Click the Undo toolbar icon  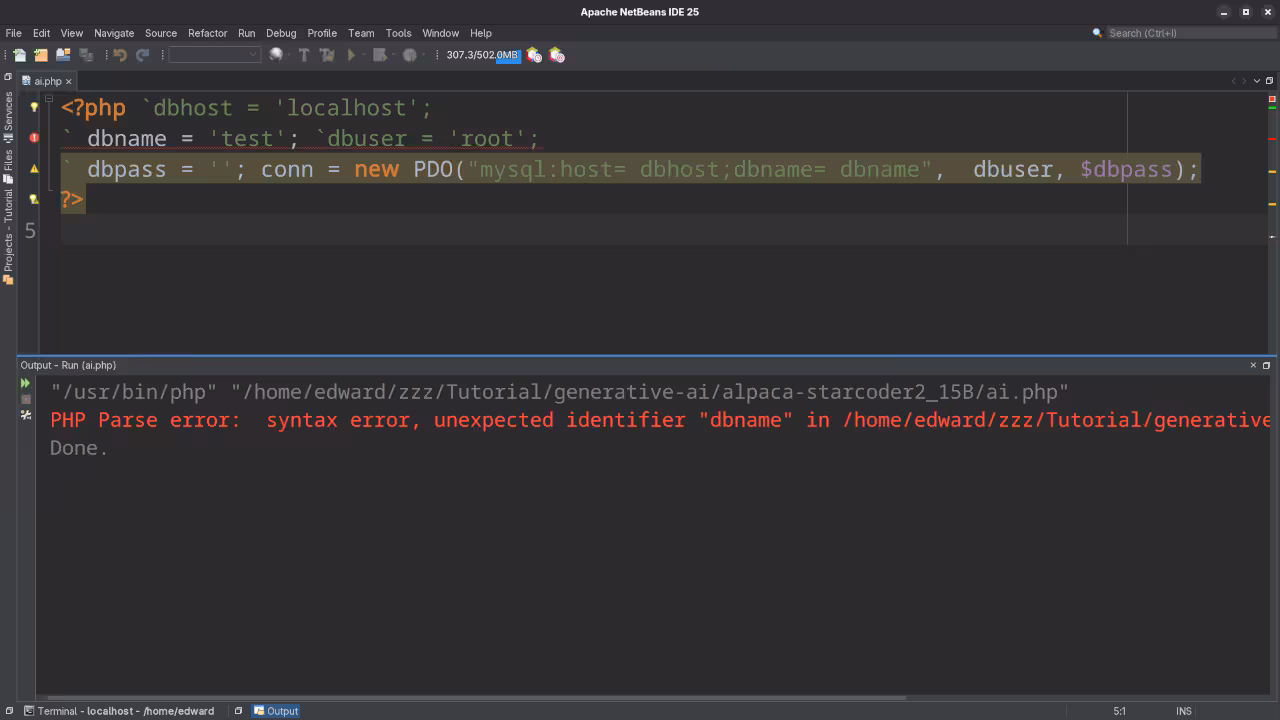120,55
